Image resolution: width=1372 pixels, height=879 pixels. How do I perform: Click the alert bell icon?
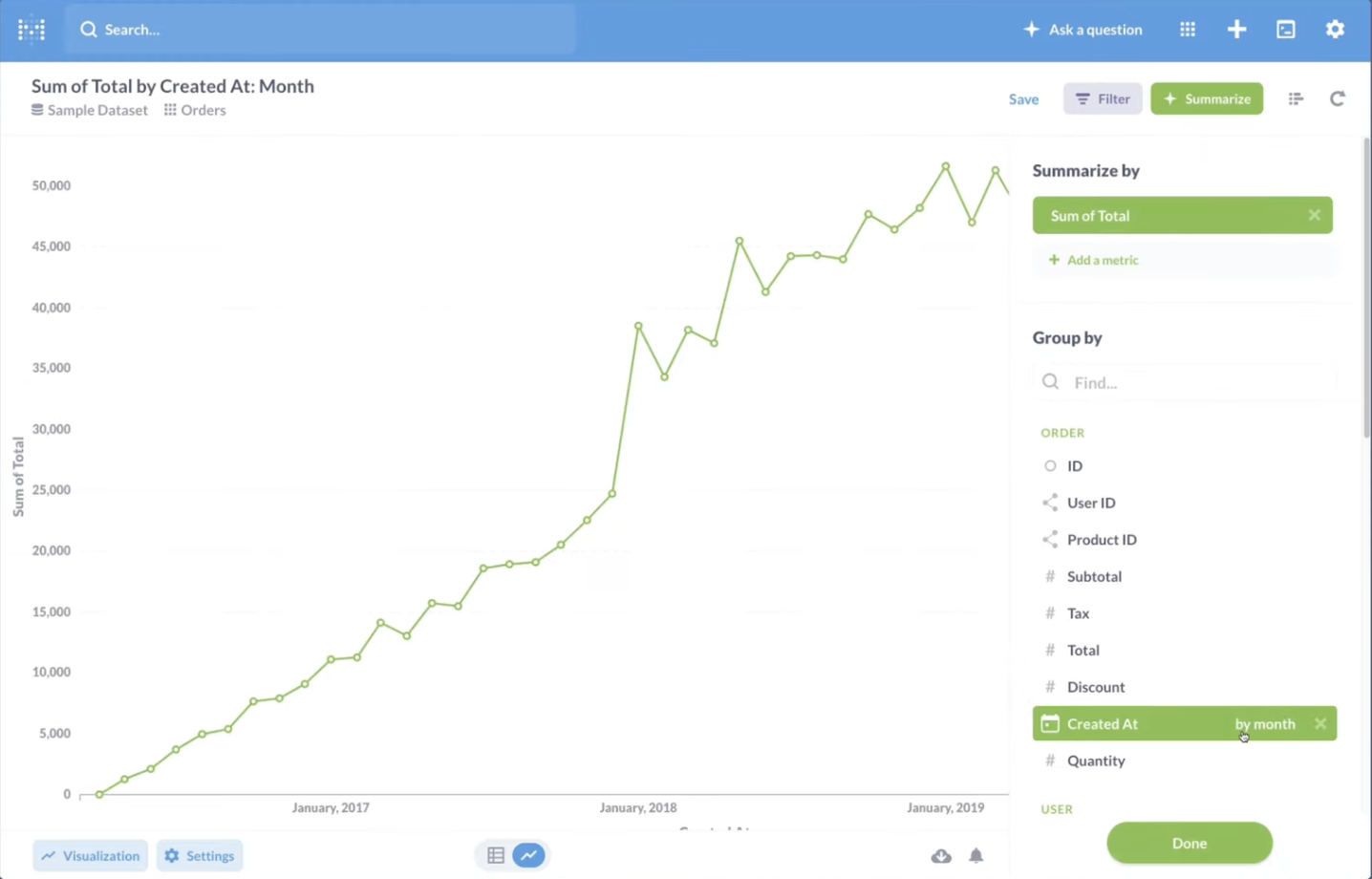975,855
